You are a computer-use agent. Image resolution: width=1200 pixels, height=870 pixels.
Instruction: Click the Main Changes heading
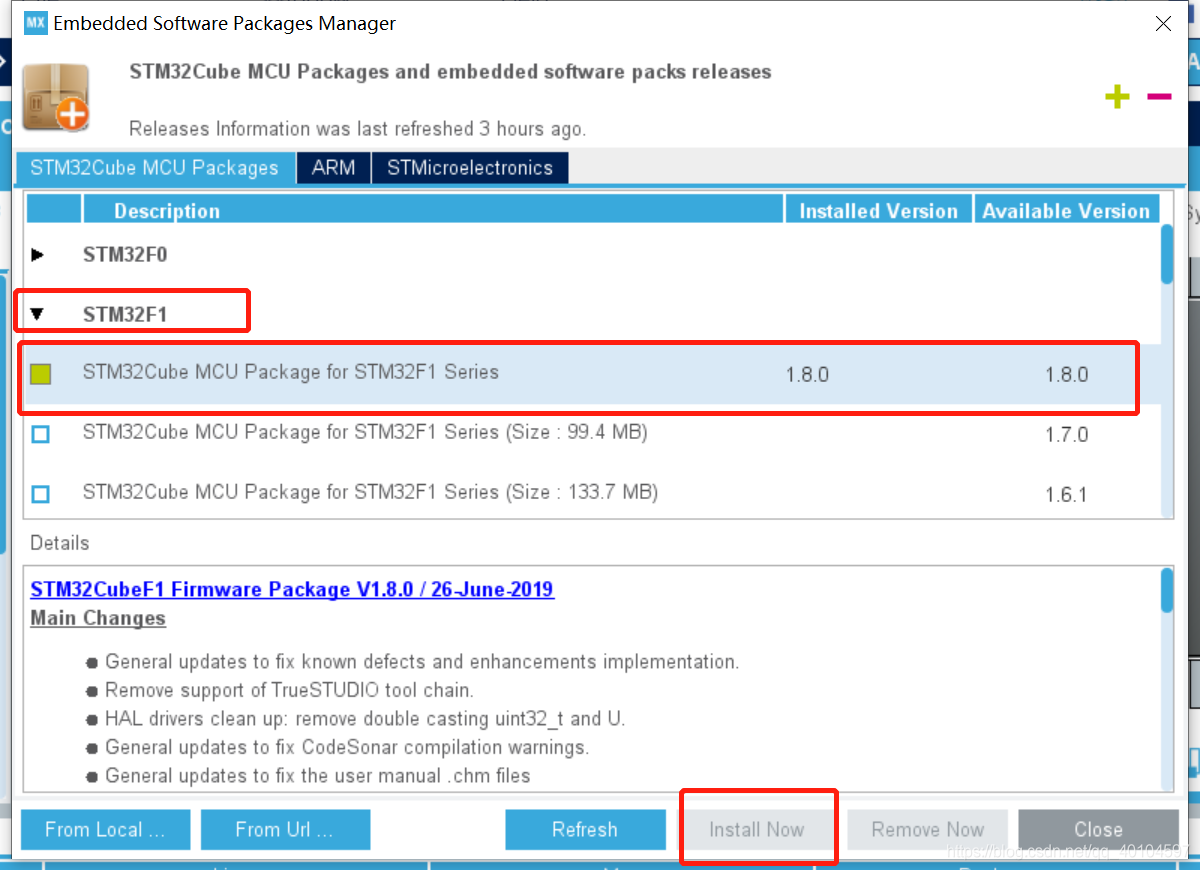[98, 618]
